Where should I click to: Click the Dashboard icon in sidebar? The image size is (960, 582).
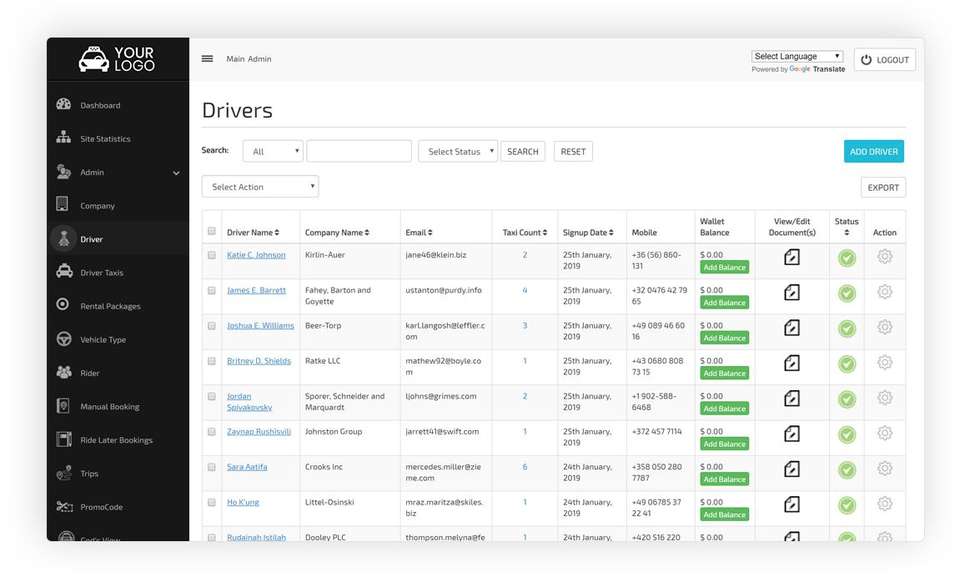point(64,105)
